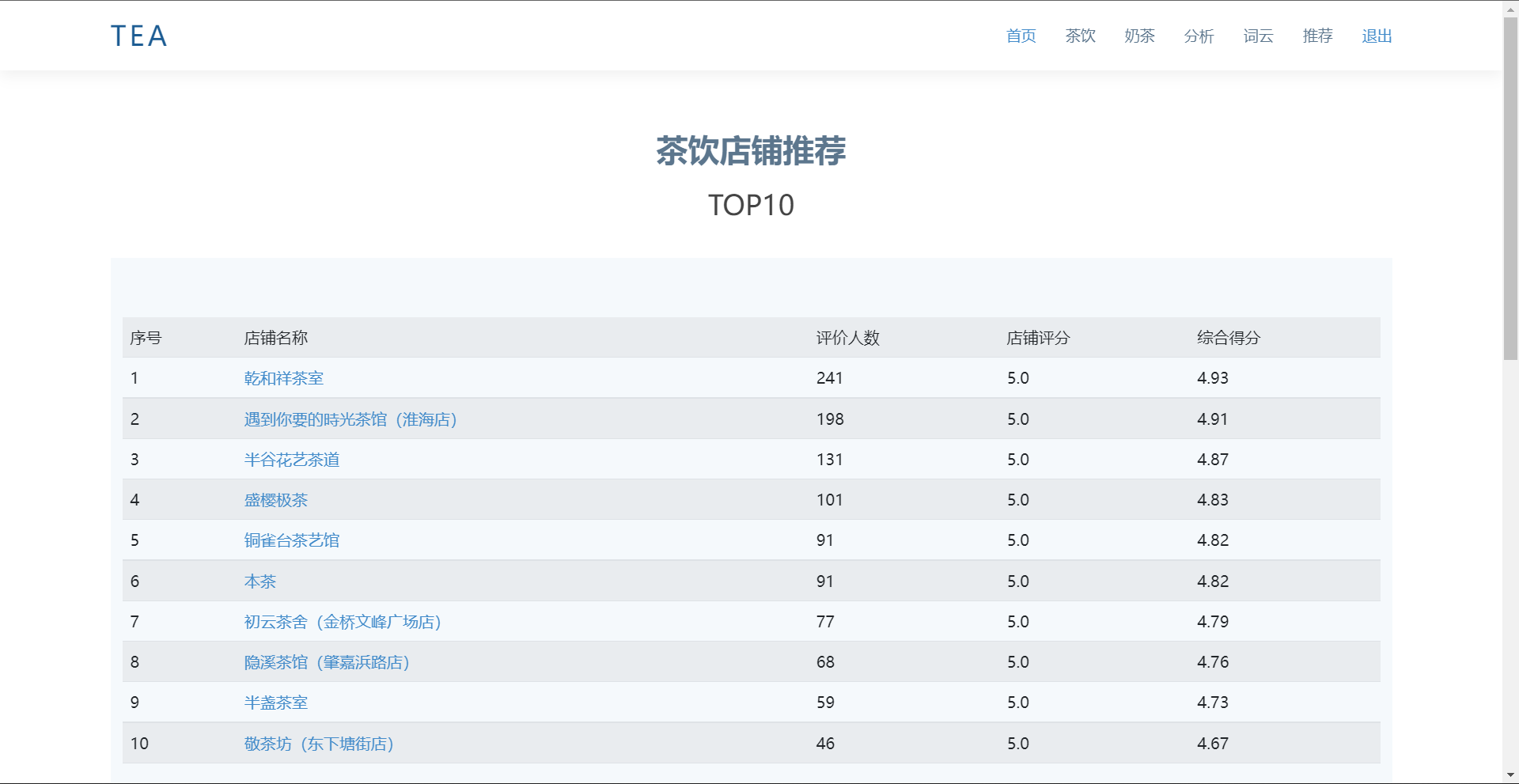Click the 店铺名称 column header
Image resolution: width=1519 pixels, height=784 pixels.
(275, 338)
